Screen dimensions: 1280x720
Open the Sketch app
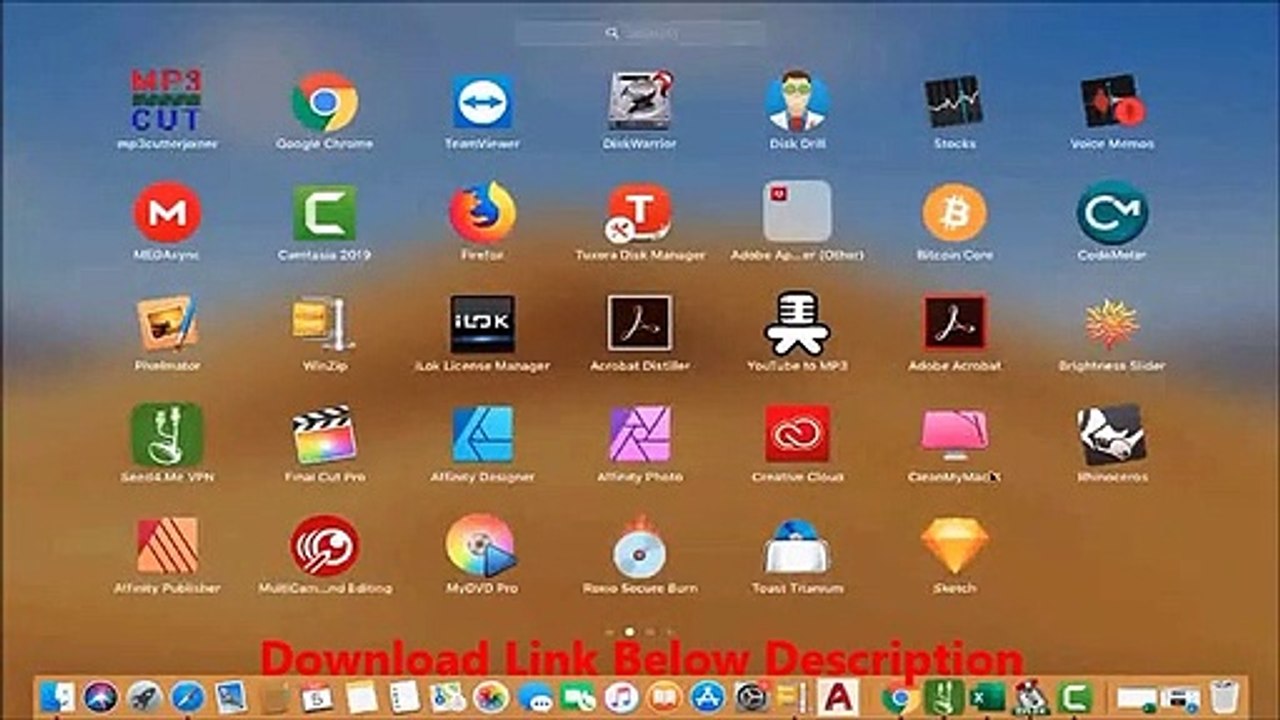954,545
